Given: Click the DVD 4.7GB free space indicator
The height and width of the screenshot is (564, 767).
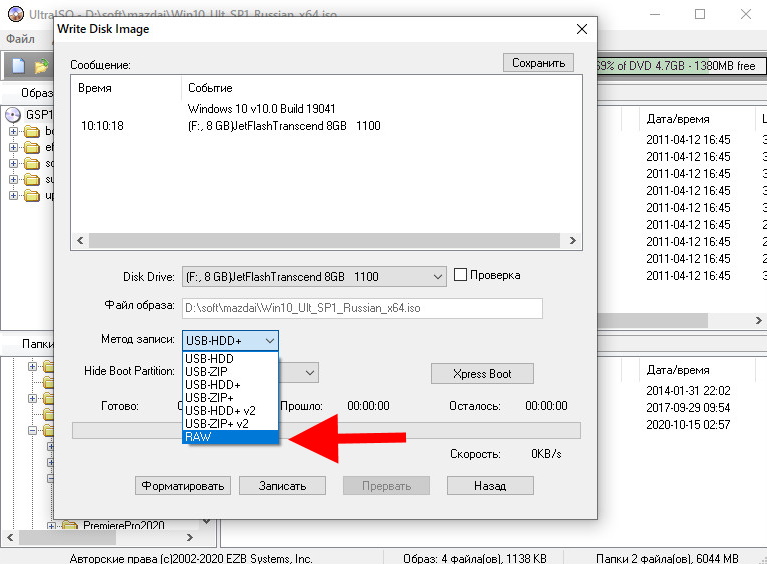Looking at the screenshot, I should pos(681,66).
